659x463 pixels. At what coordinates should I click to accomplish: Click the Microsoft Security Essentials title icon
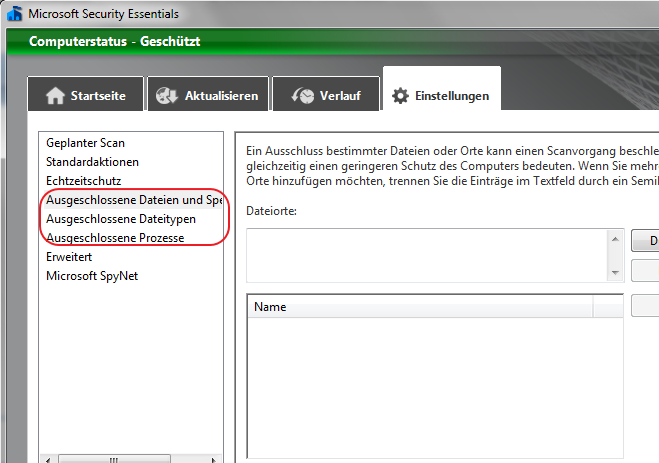[15, 13]
